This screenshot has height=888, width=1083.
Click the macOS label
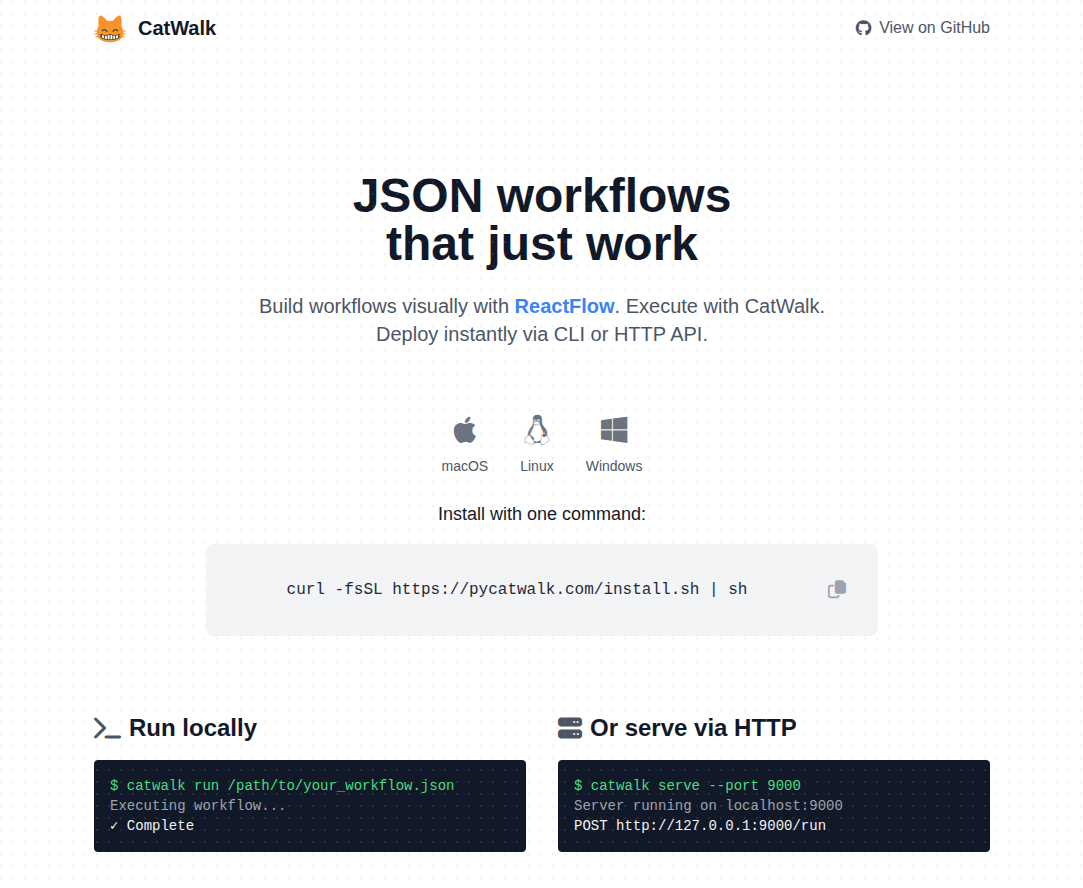coord(465,466)
